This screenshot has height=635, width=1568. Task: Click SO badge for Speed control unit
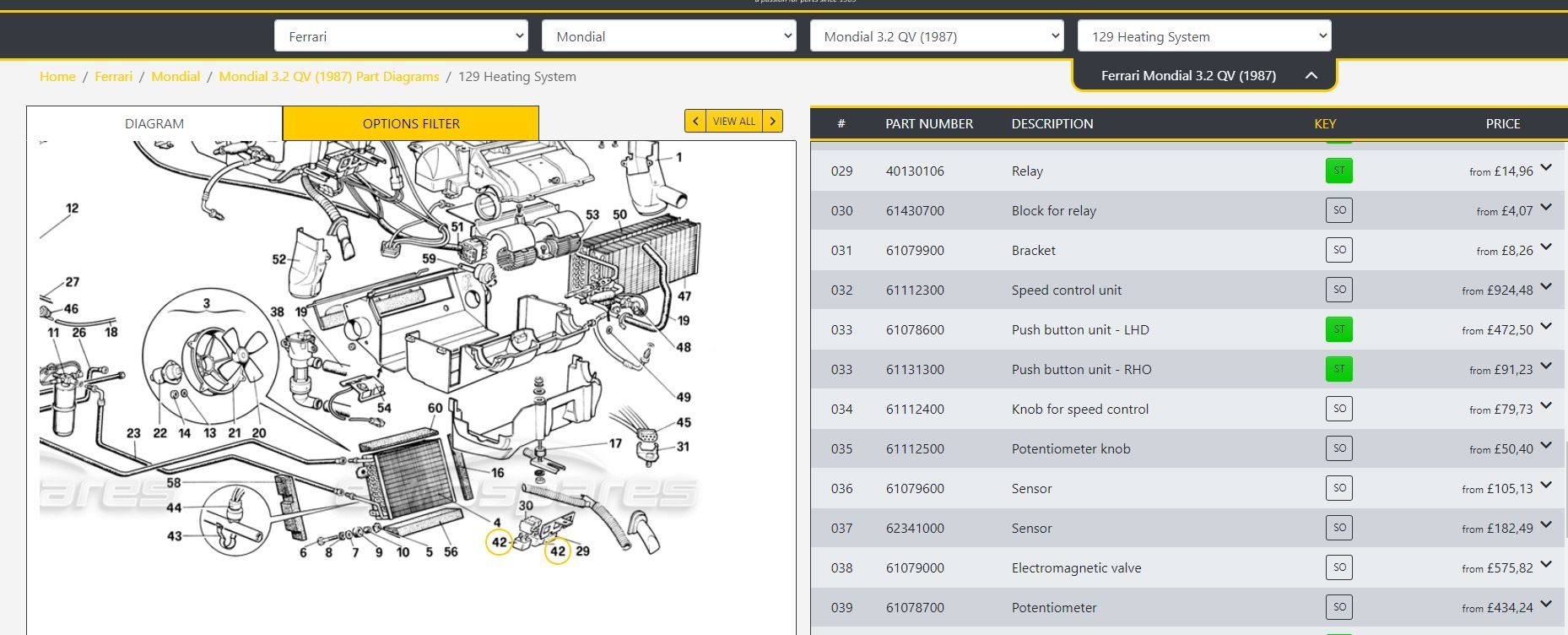(1338, 290)
